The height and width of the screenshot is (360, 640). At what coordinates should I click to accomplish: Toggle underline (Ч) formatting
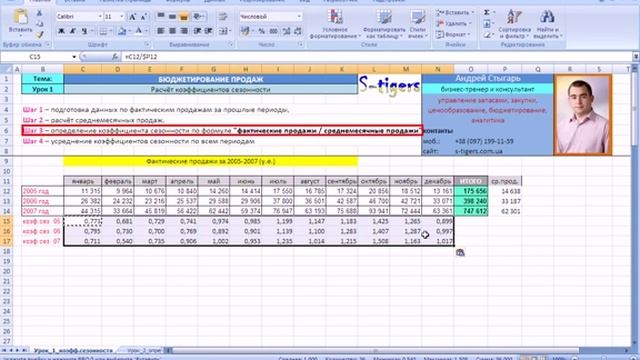pos(84,31)
